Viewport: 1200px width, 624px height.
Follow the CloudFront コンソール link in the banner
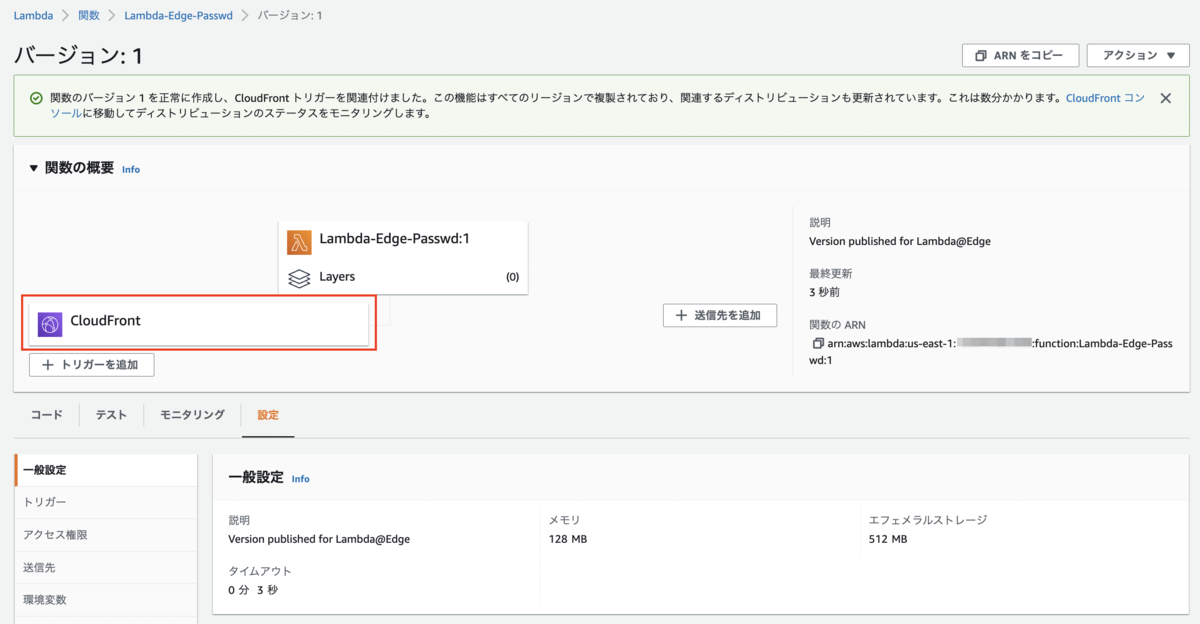pos(1105,98)
